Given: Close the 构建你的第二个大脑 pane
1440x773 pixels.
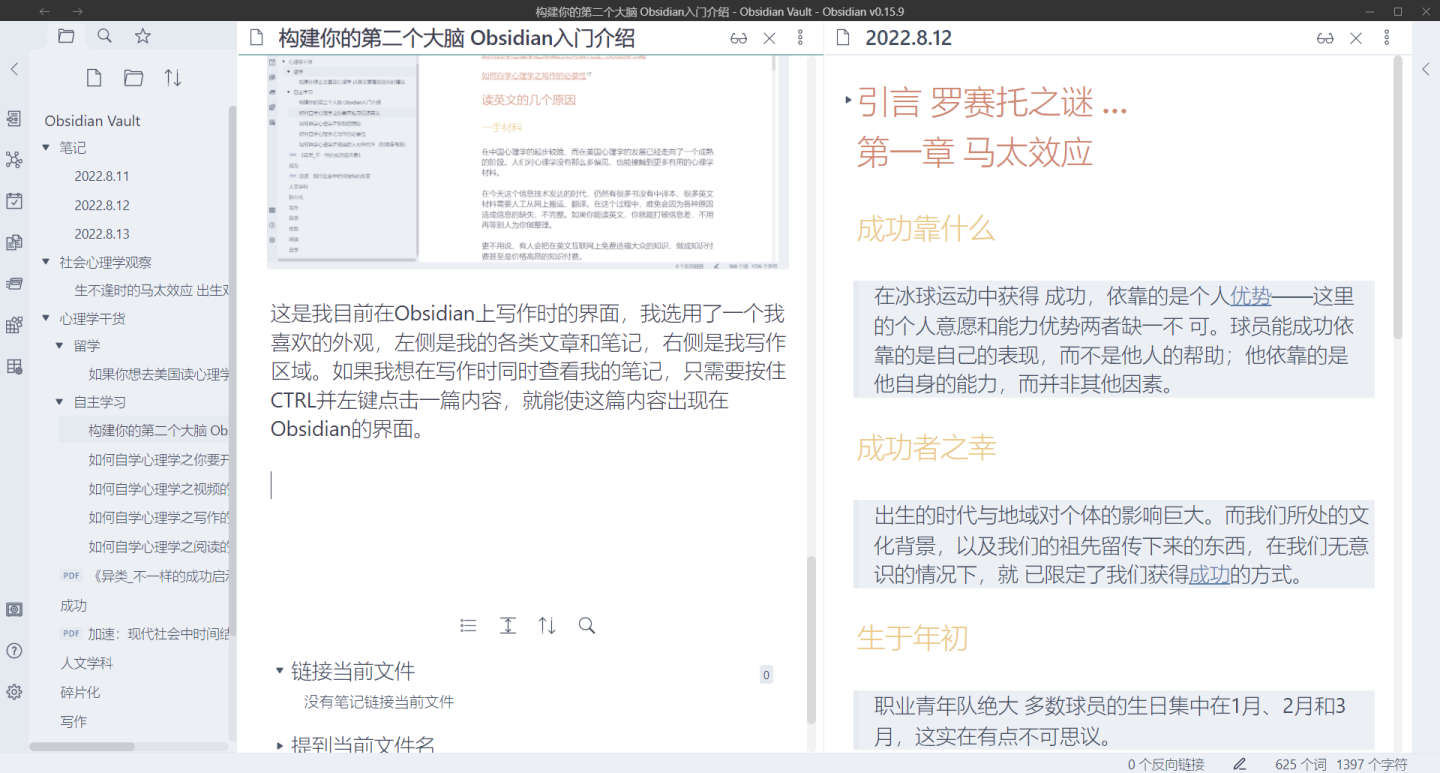Looking at the screenshot, I should (769, 38).
